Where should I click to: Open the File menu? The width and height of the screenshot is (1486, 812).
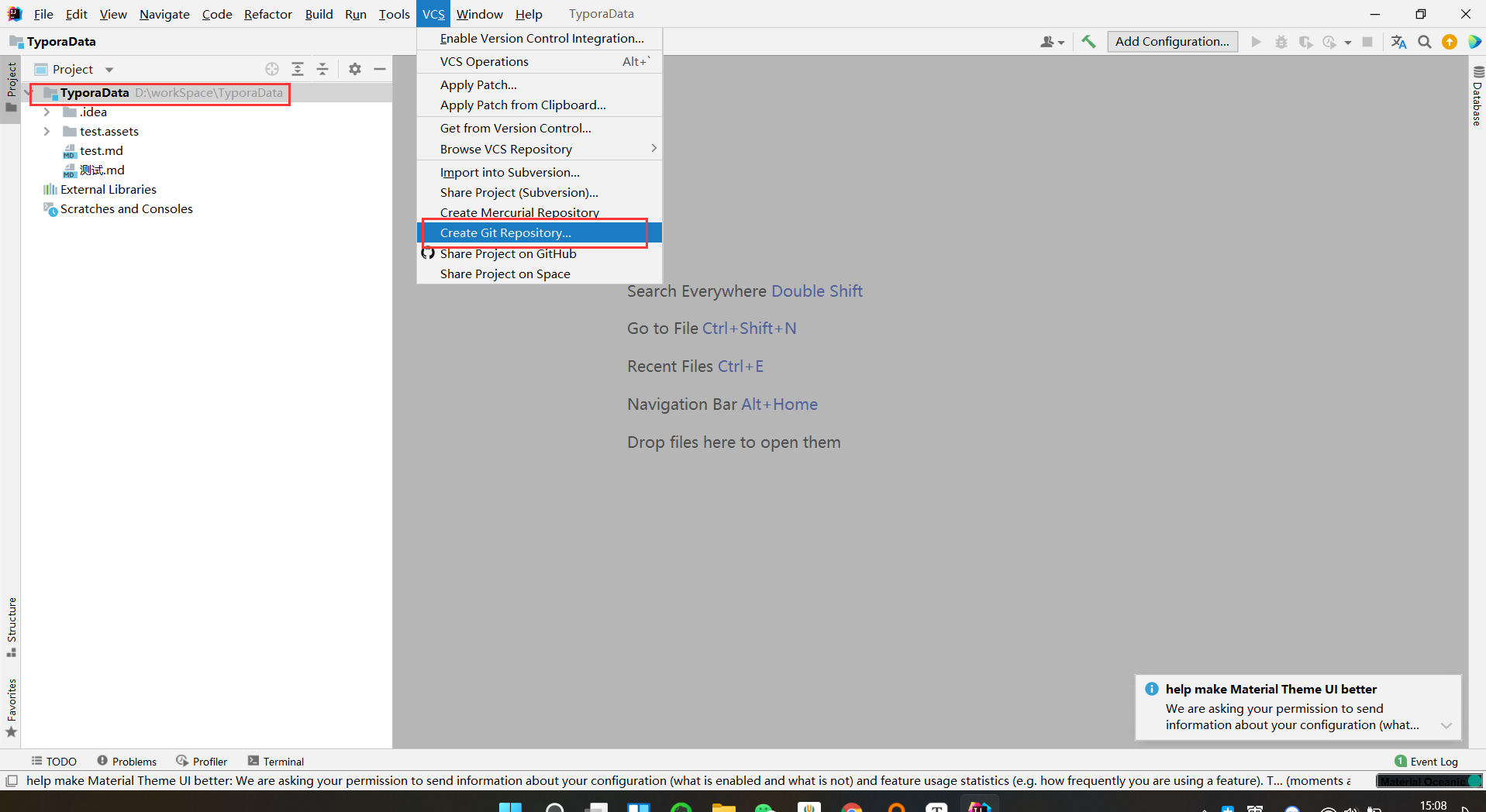[43, 14]
